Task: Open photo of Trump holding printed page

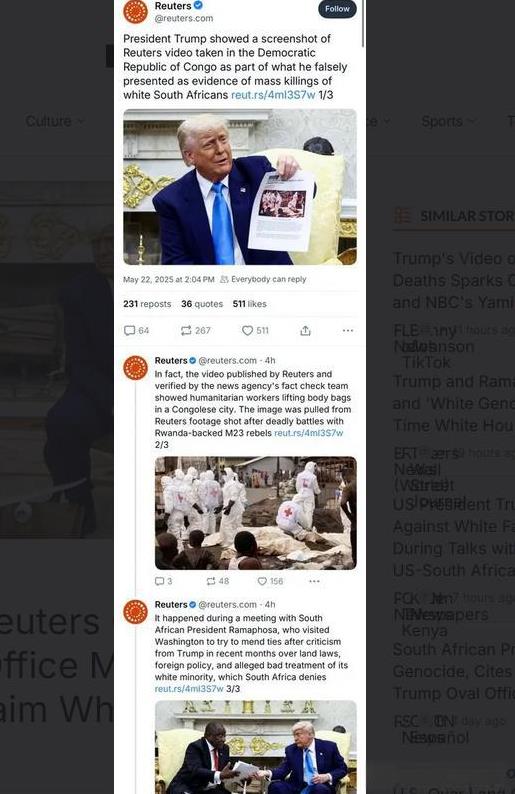Action: click(x=240, y=187)
